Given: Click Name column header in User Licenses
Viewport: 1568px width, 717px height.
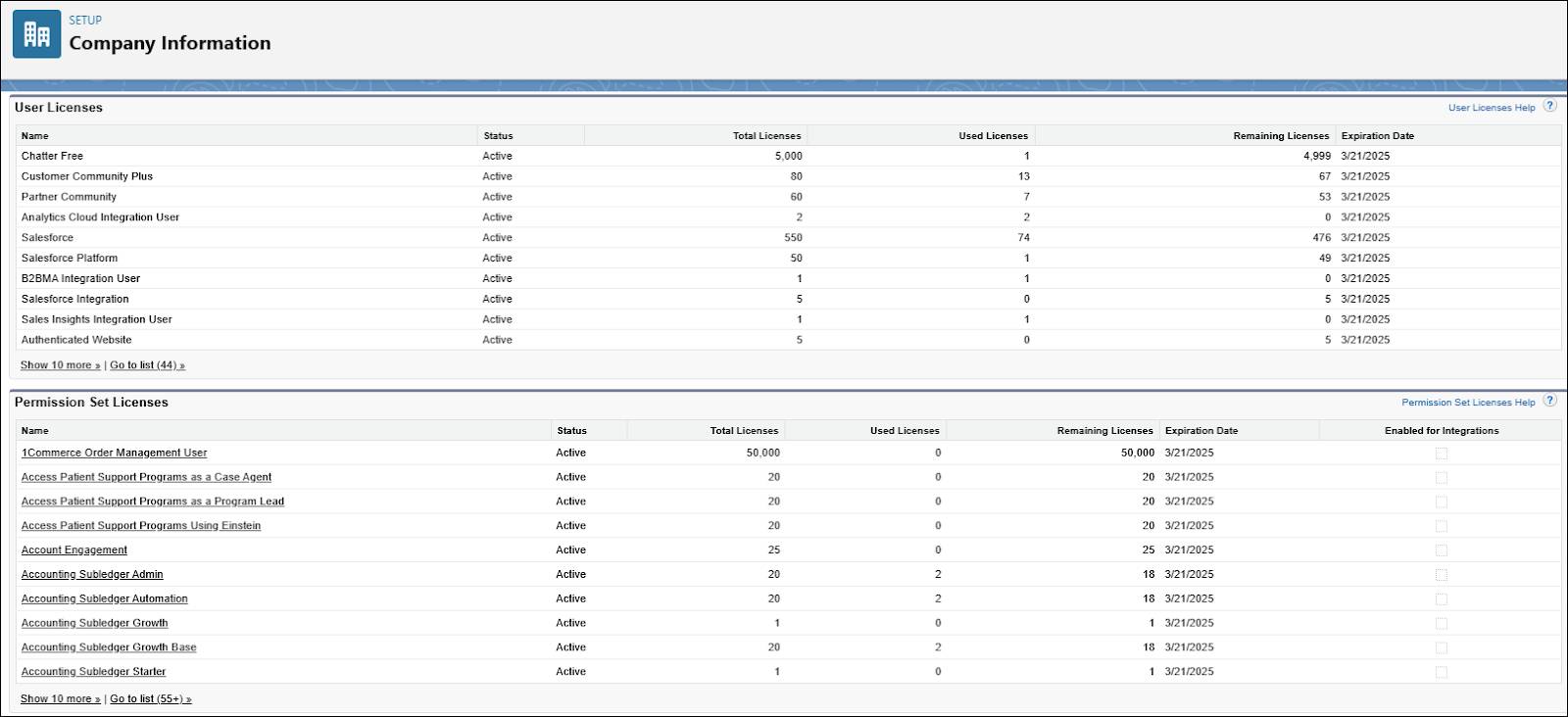Looking at the screenshot, I should (35, 136).
